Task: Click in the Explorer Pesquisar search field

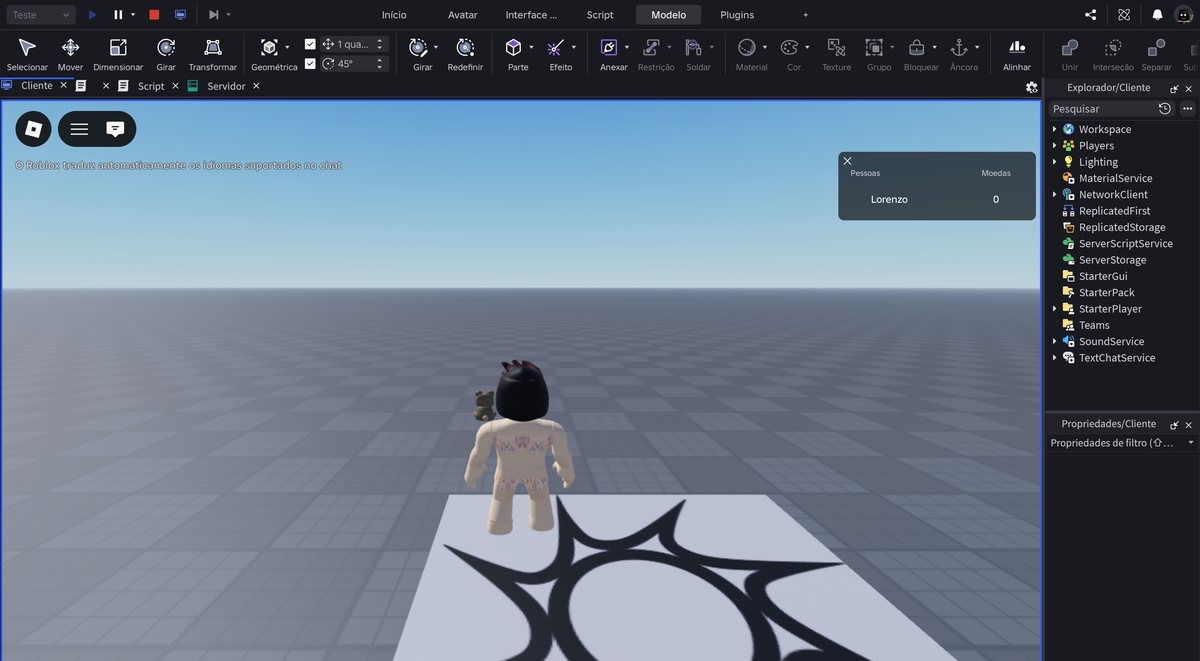Action: pyautogui.click(x=1102, y=108)
